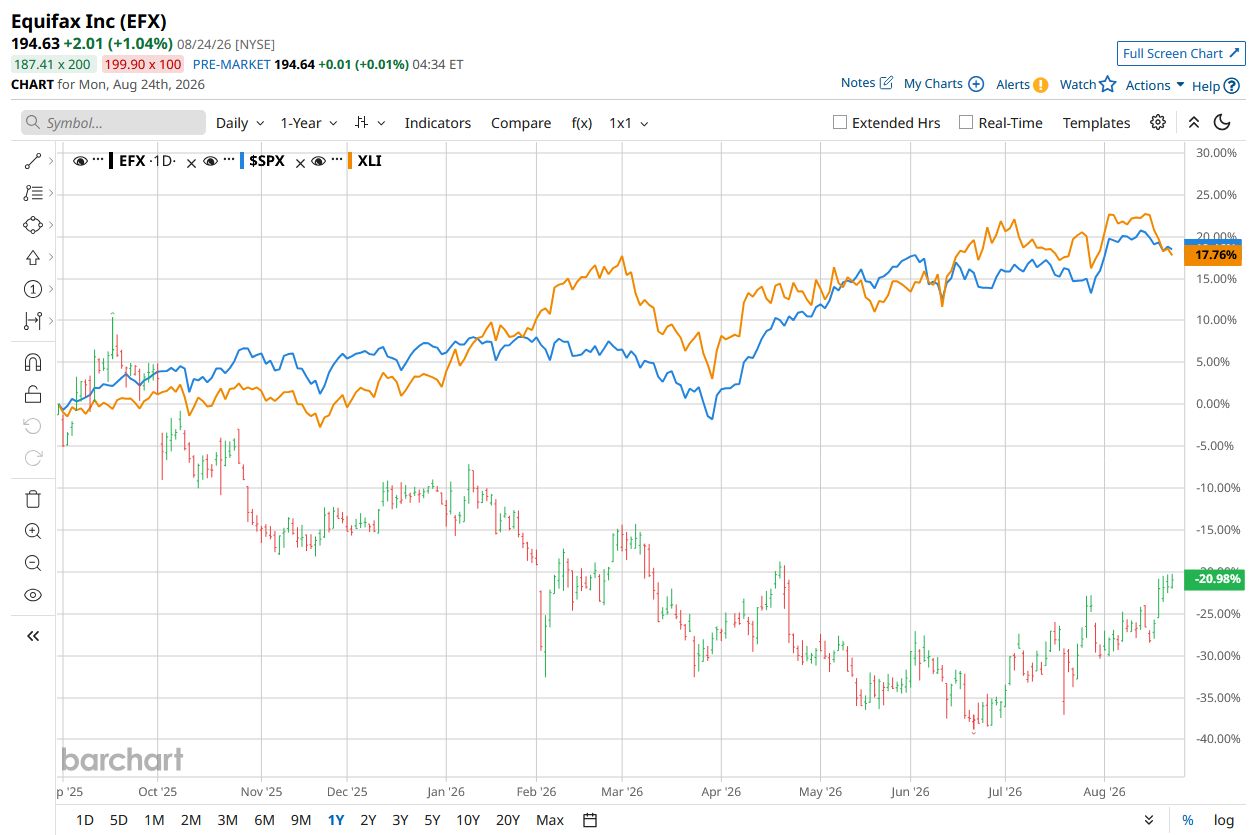Screen dimensions: 1255x835
Task: Open the Indicators menu
Action: pos(438,123)
